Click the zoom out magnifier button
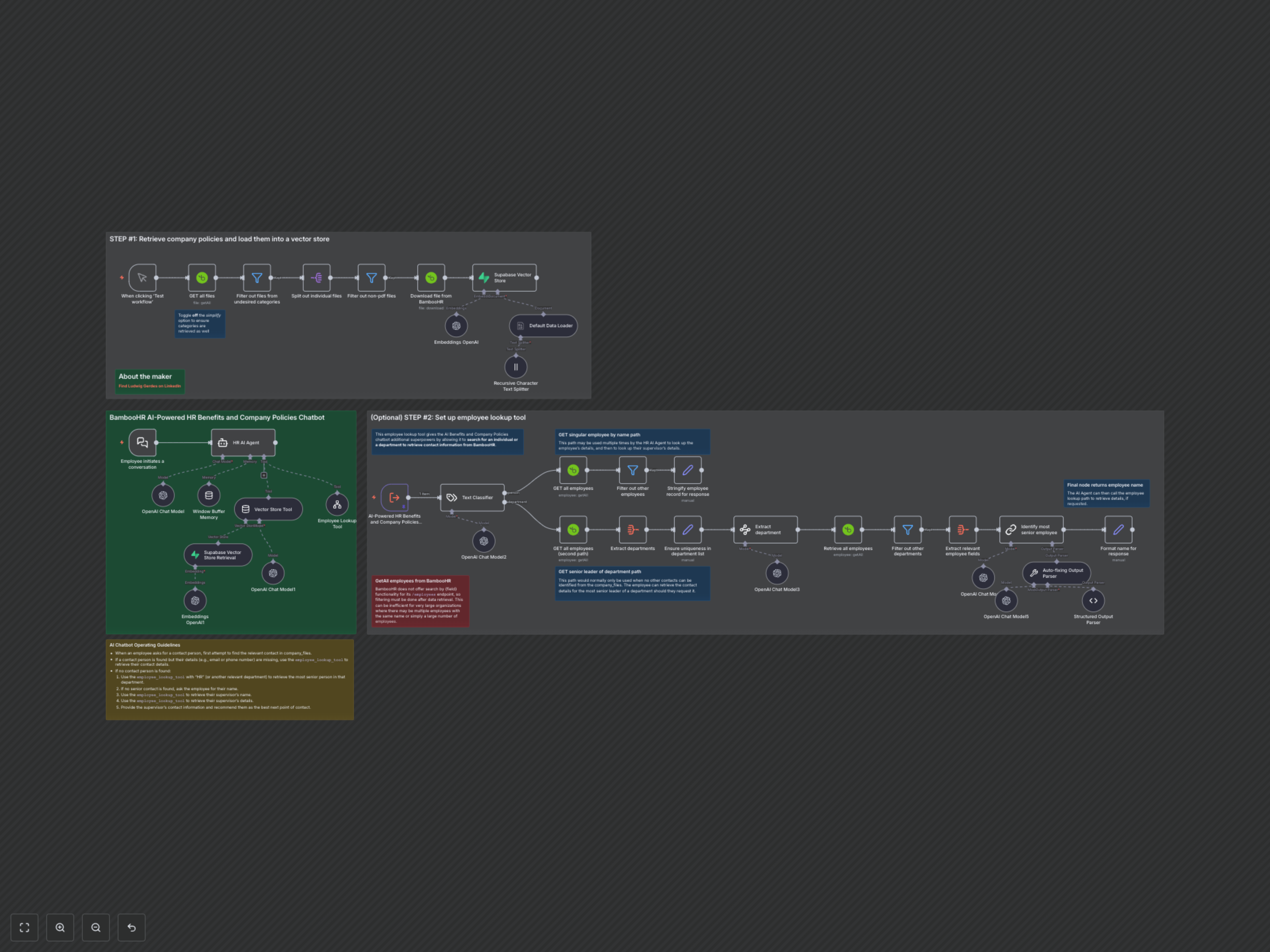Viewport: 1270px width, 952px height. pyautogui.click(x=96, y=927)
